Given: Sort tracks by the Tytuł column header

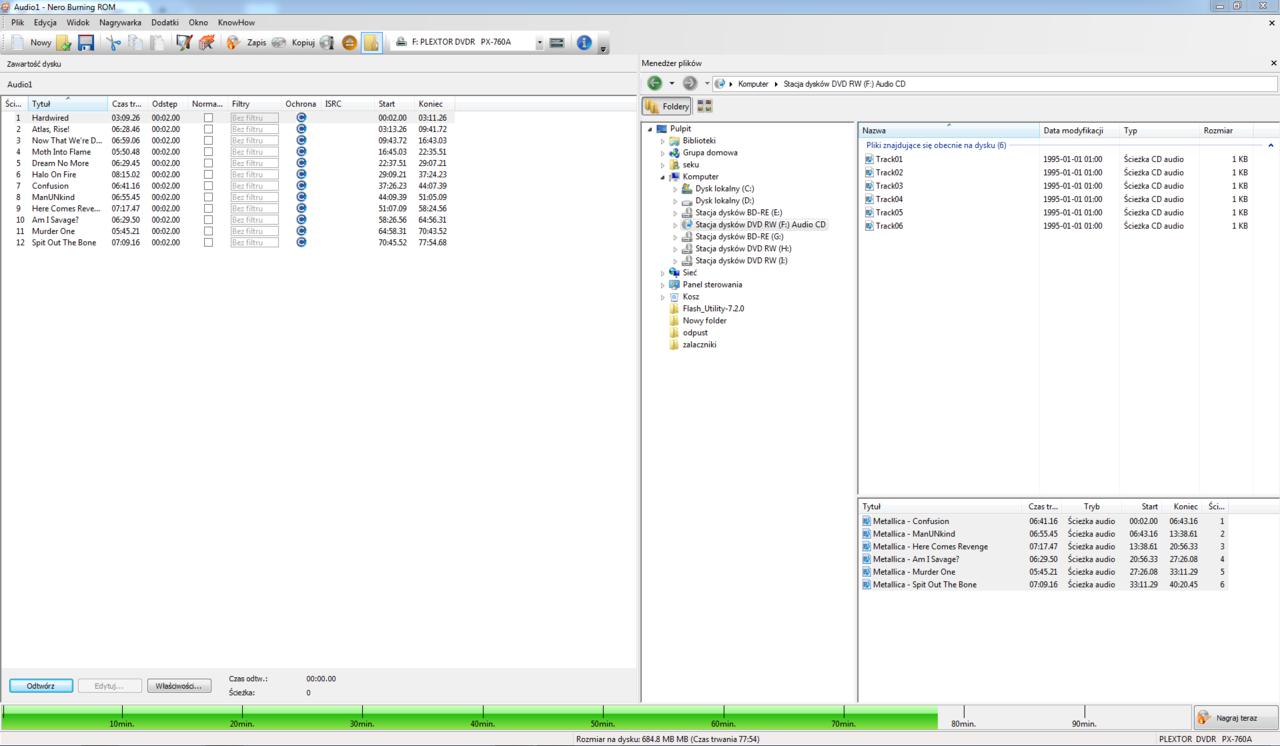Looking at the screenshot, I should tap(68, 104).
